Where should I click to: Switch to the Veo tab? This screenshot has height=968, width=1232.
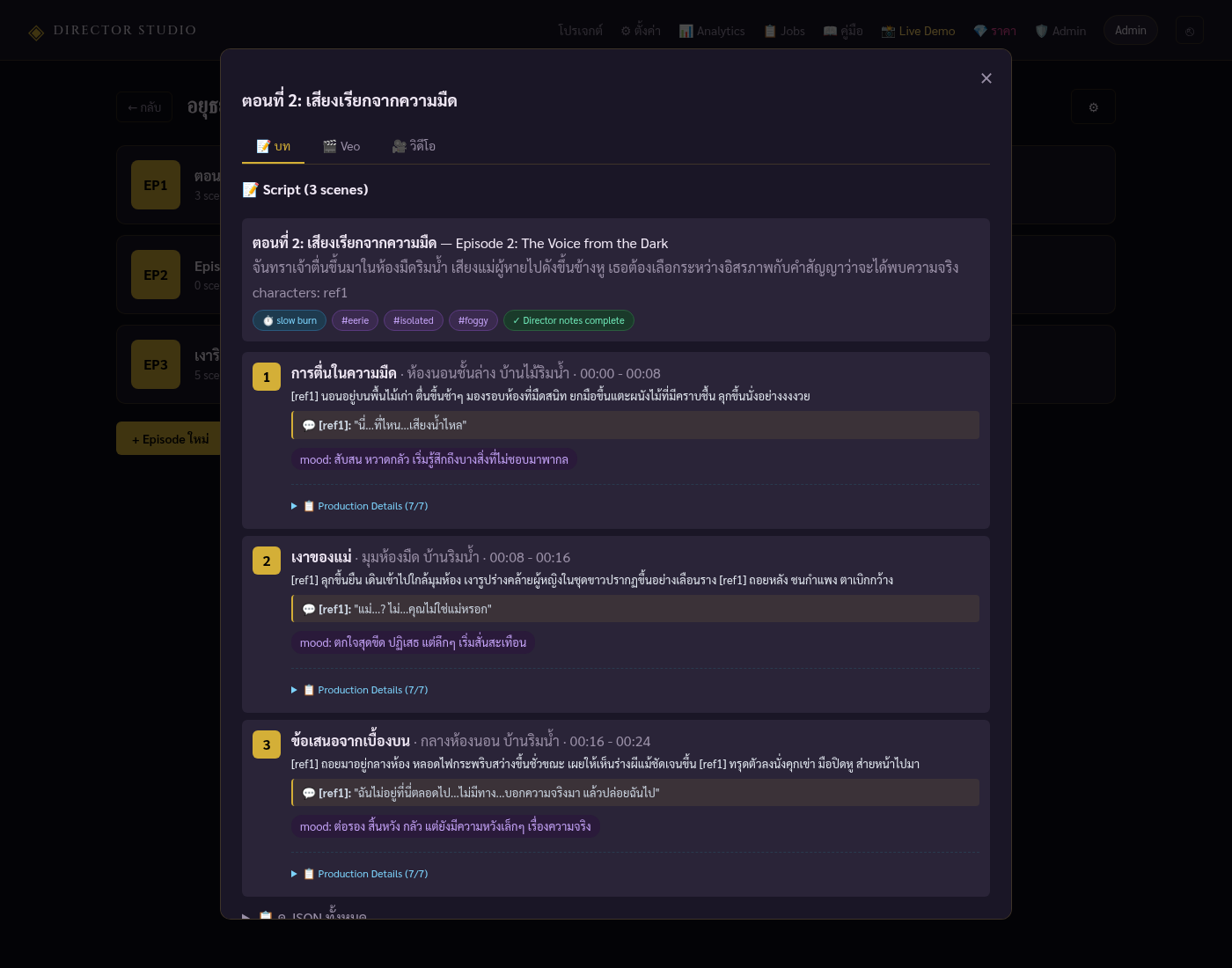tap(341, 146)
